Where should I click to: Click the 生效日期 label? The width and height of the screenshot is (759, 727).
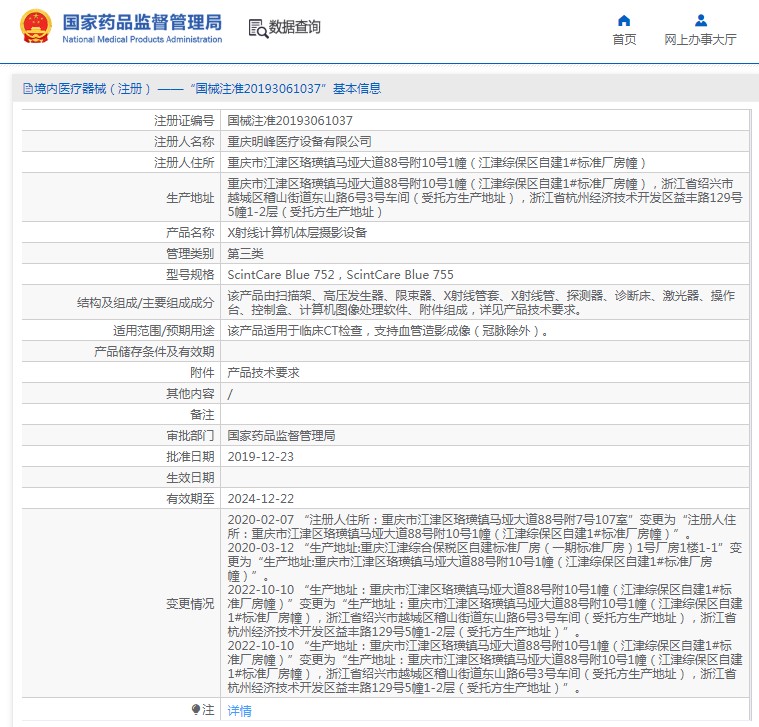[190, 478]
